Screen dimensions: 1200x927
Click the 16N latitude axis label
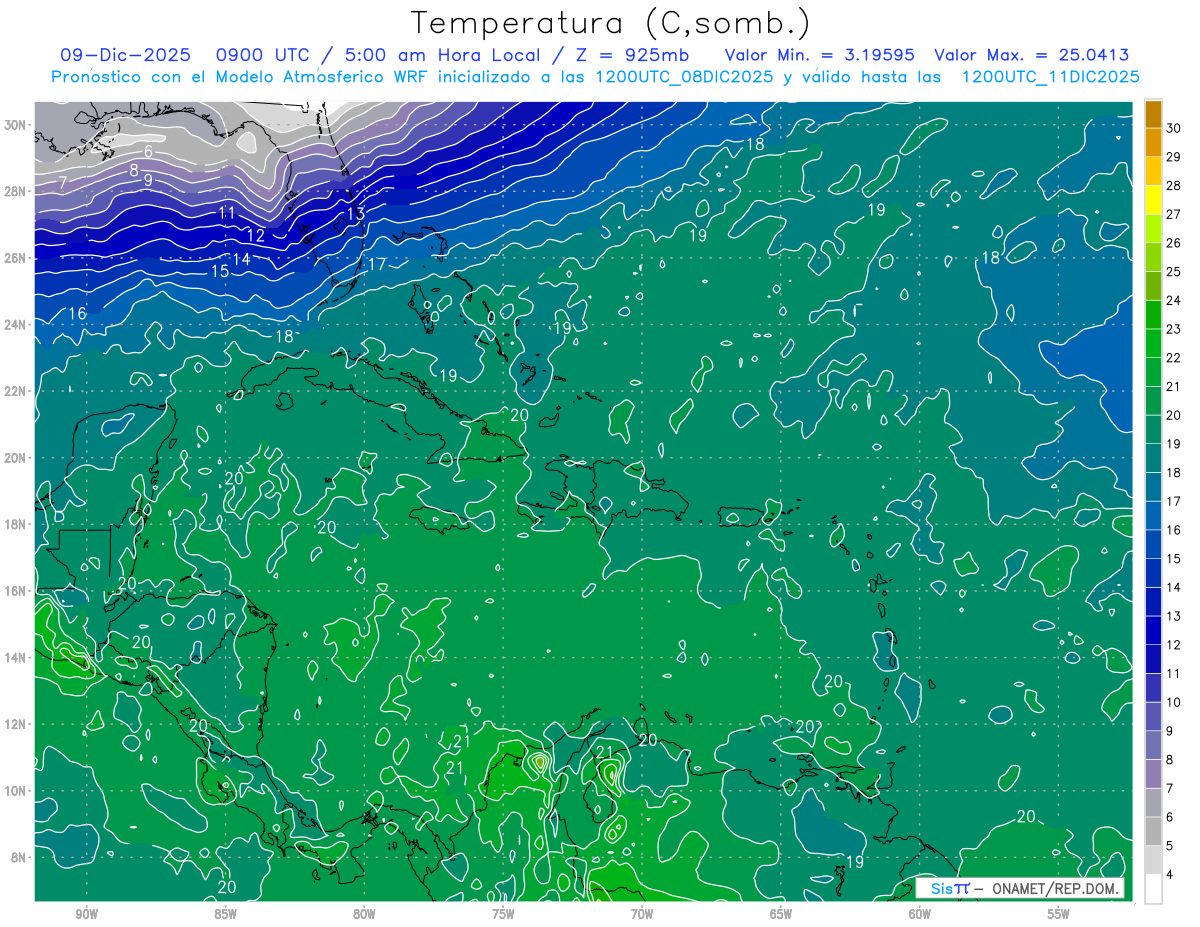pyautogui.click(x=16, y=590)
